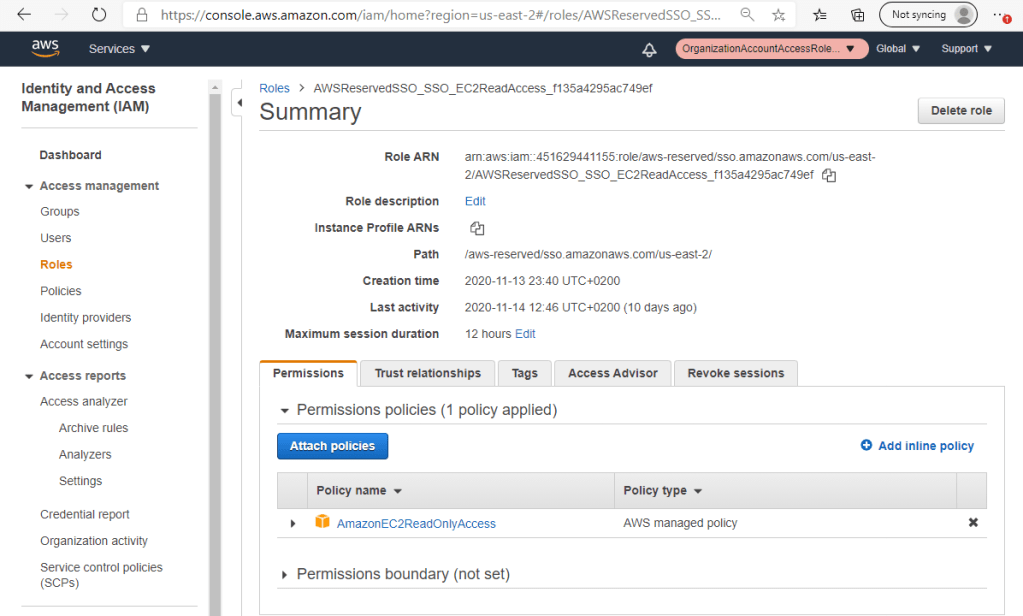1023x616 pixels.
Task: Expand the AmazonEC2ReadOnlyAccess policy row
Action: click(293, 523)
